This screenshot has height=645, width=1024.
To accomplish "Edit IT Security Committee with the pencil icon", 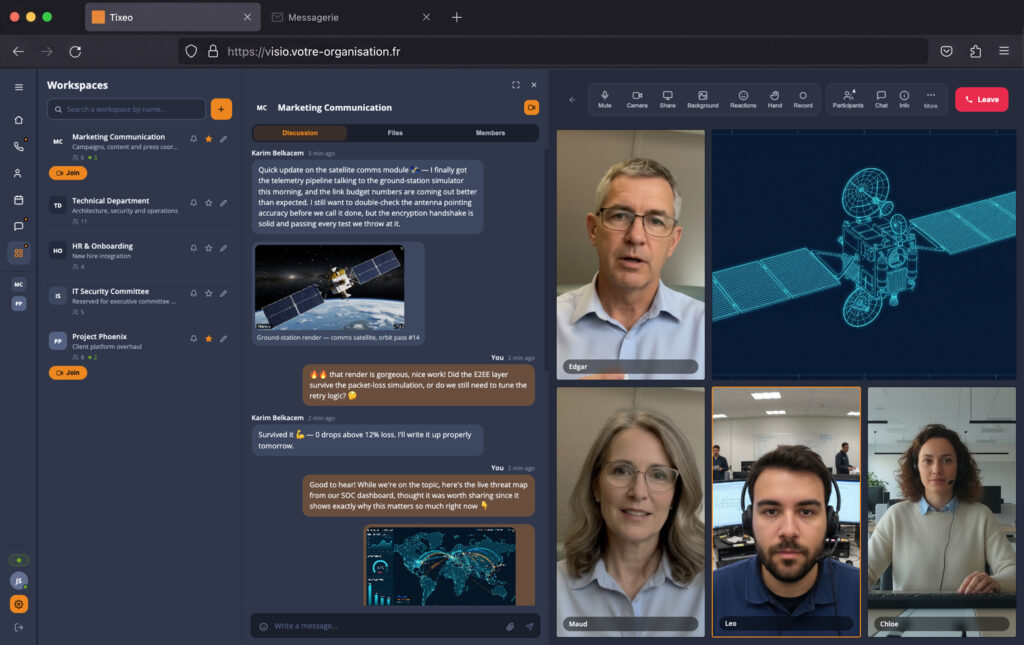I will (x=223, y=293).
